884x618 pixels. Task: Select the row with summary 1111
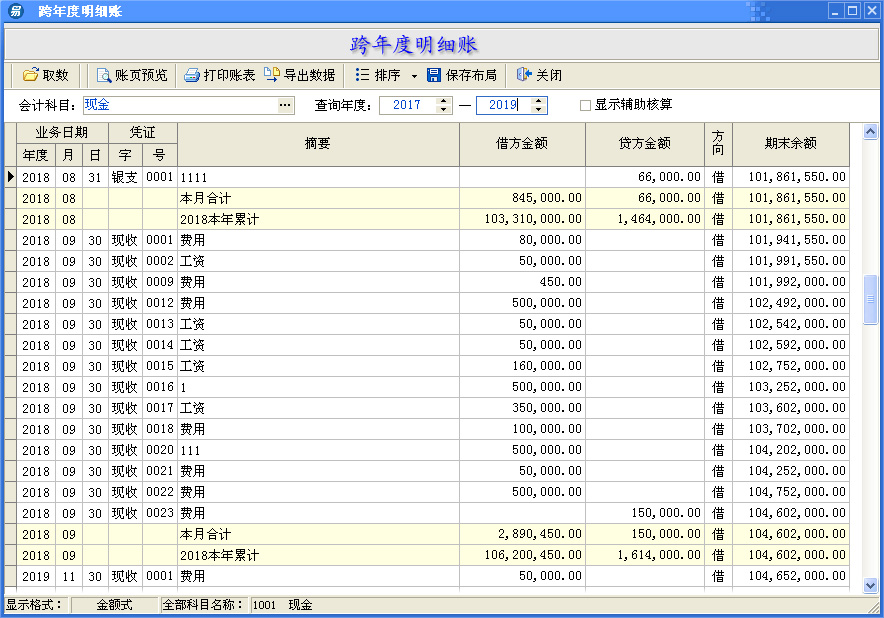(x=427, y=177)
